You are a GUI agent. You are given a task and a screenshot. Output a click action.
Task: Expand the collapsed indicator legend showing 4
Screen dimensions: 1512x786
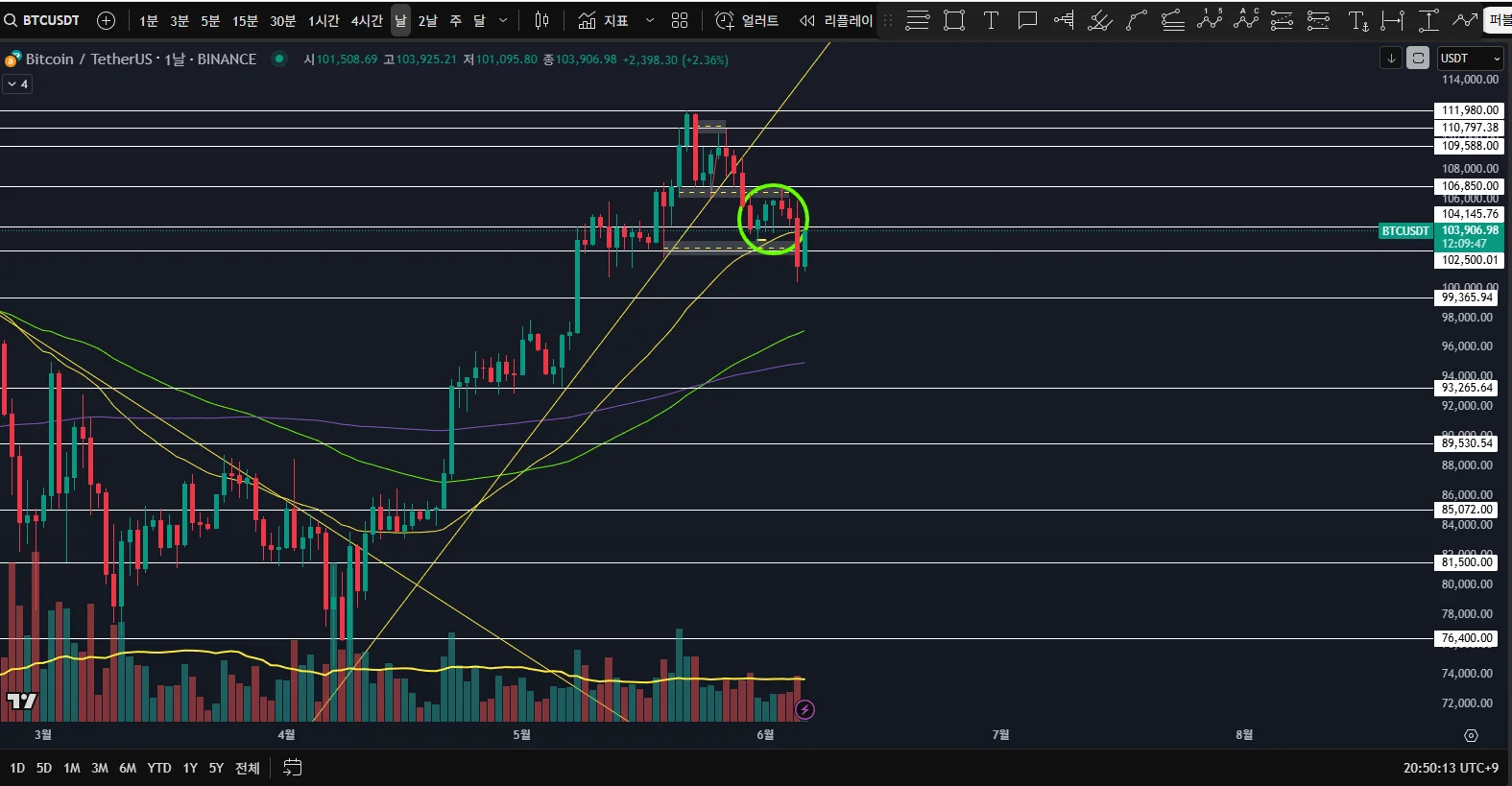click(17, 84)
